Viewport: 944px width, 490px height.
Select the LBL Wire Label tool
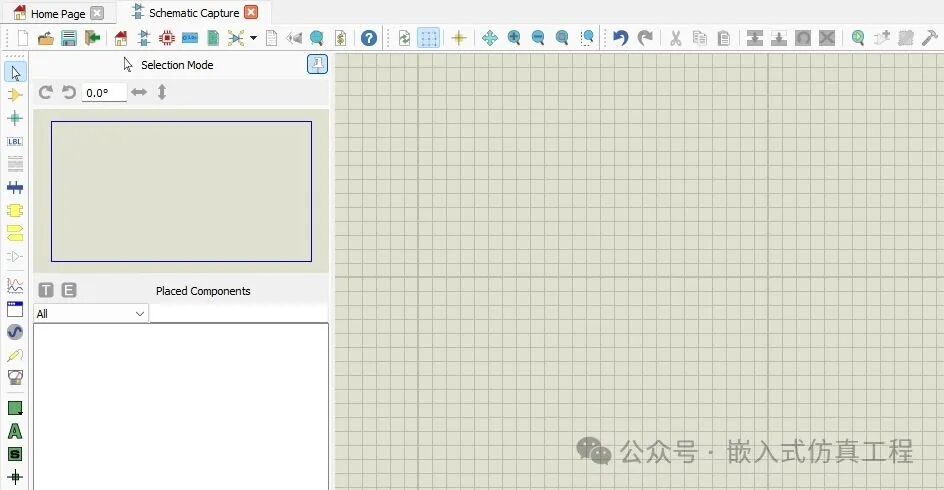(x=15, y=141)
